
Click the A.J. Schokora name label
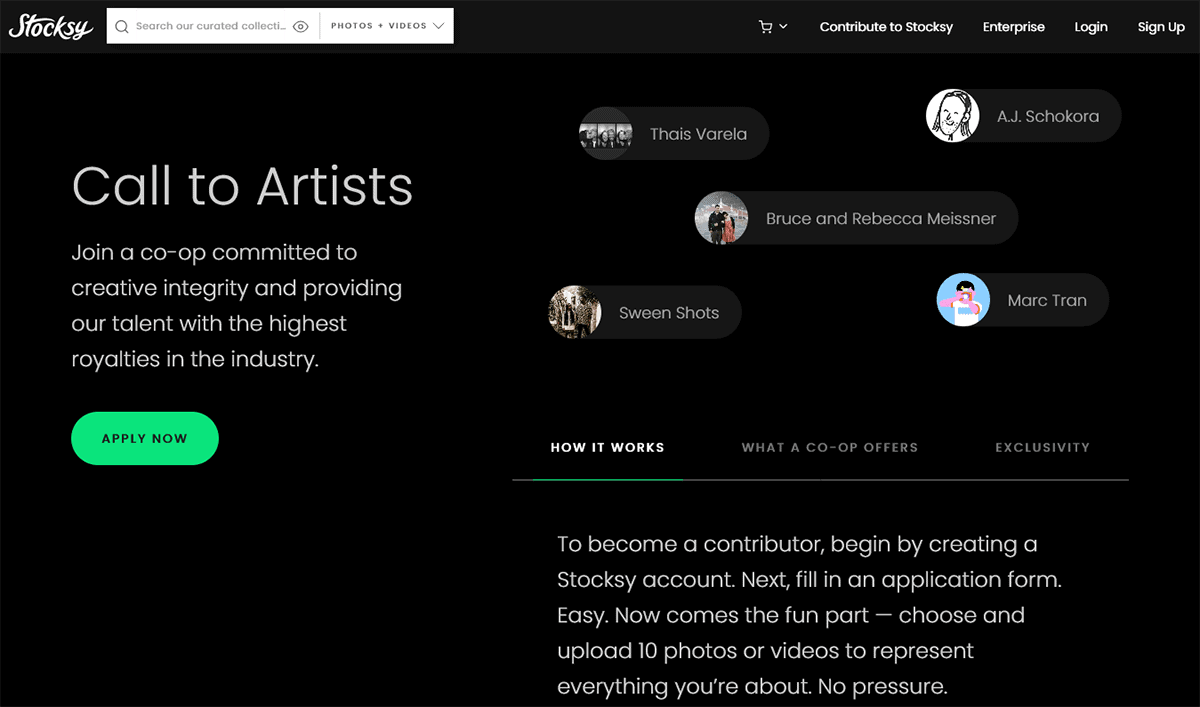1048,116
